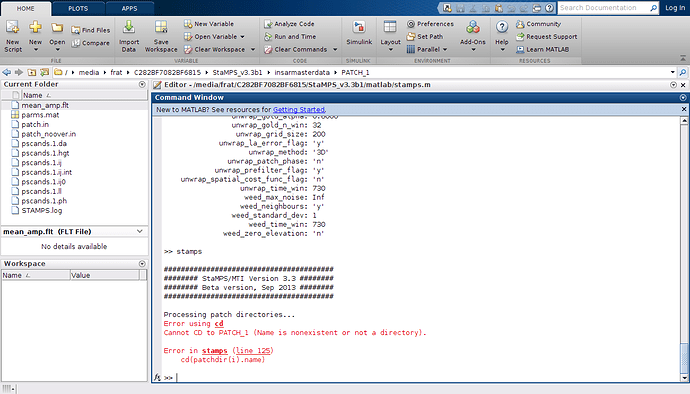This screenshot has width=690, height=394.
Task: Open Workspace panel actions menu
Action: [142, 264]
